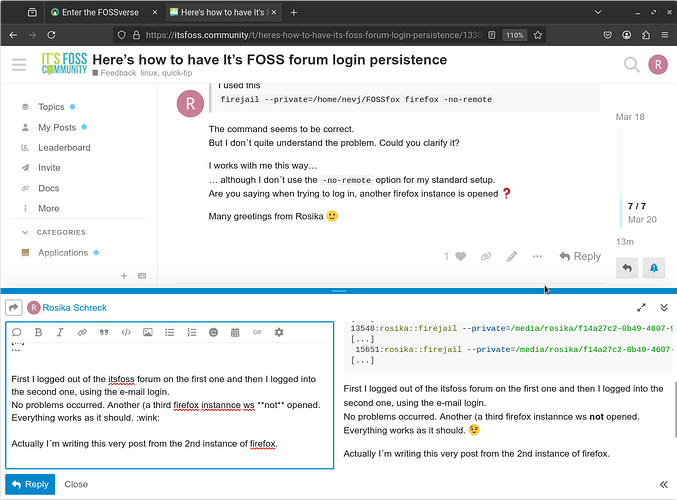Image resolution: width=677 pixels, height=500 pixels.
Task: Open a new browser tab
Action: (294, 13)
